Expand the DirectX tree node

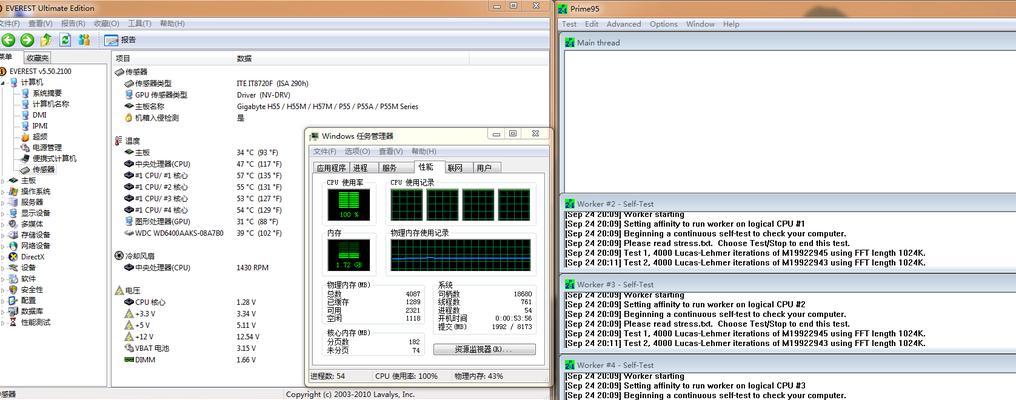click(x=3, y=257)
